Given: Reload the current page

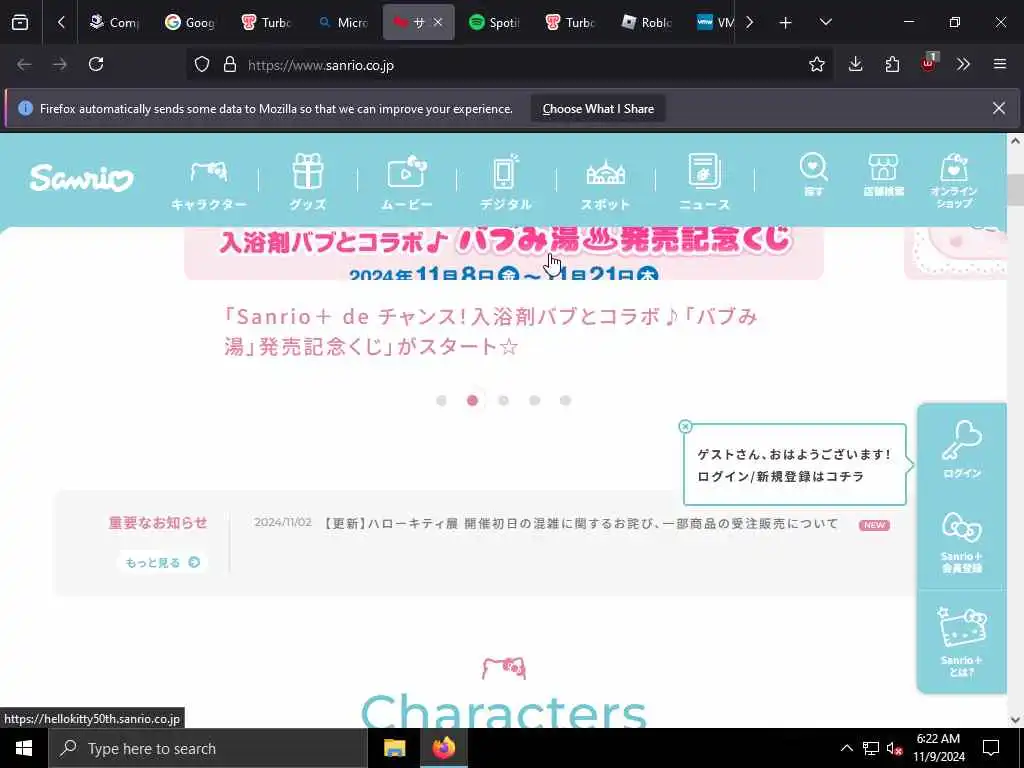Looking at the screenshot, I should (x=96, y=64).
